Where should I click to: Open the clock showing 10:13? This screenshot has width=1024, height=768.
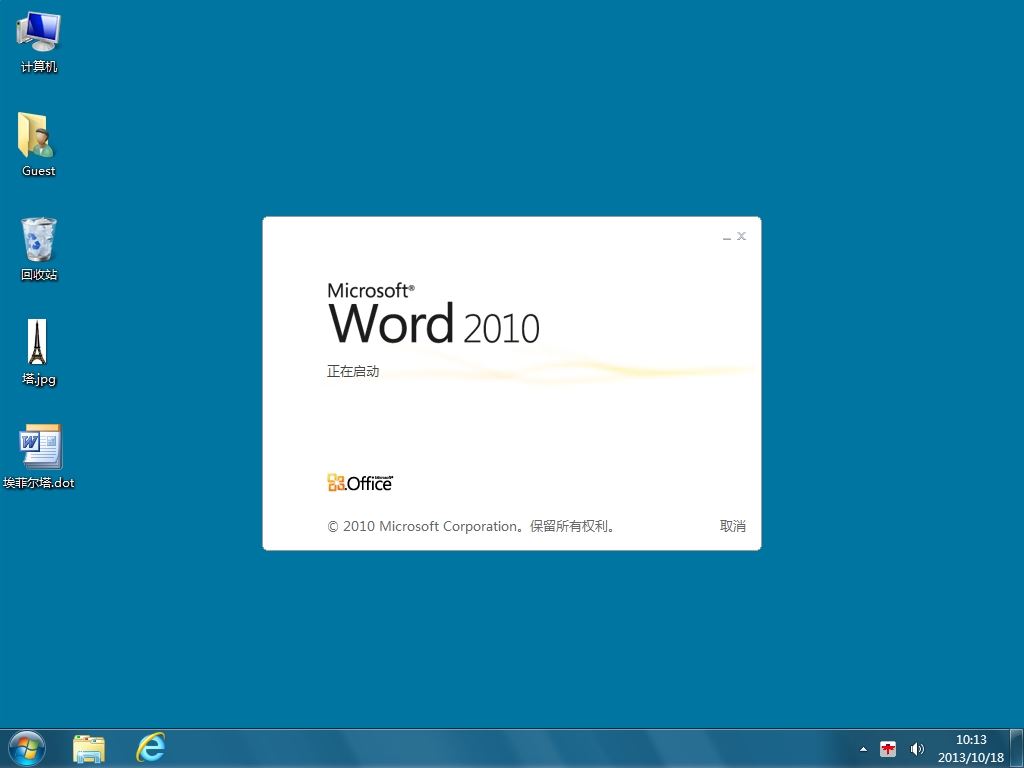(970, 748)
